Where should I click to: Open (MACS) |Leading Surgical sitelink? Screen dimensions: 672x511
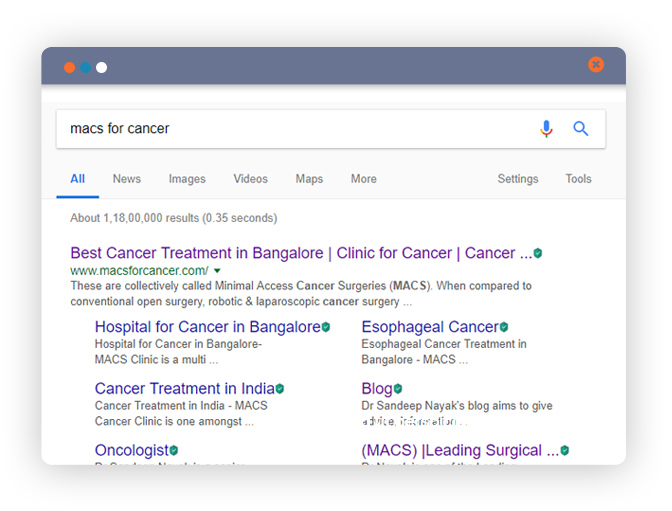coord(460,451)
